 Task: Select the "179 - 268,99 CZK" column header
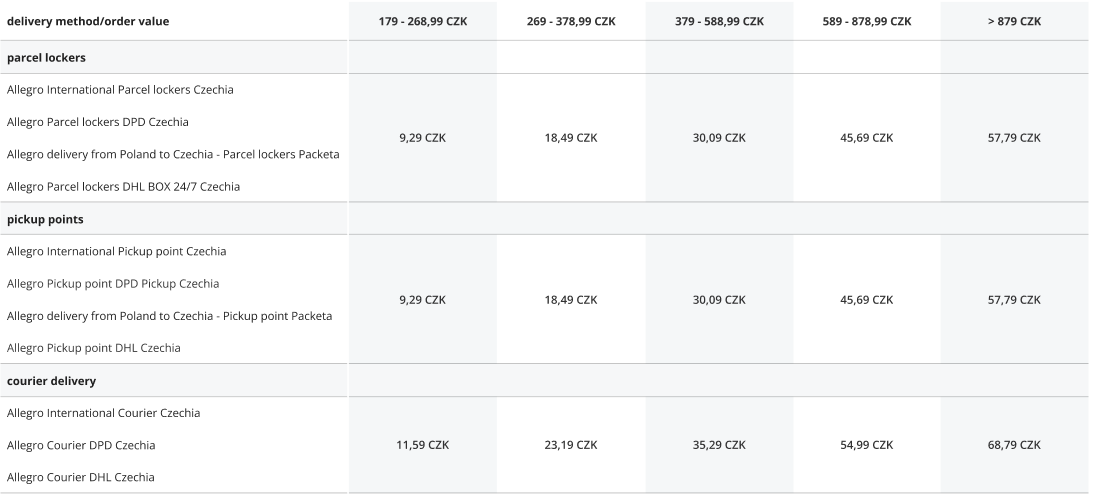(420, 22)
